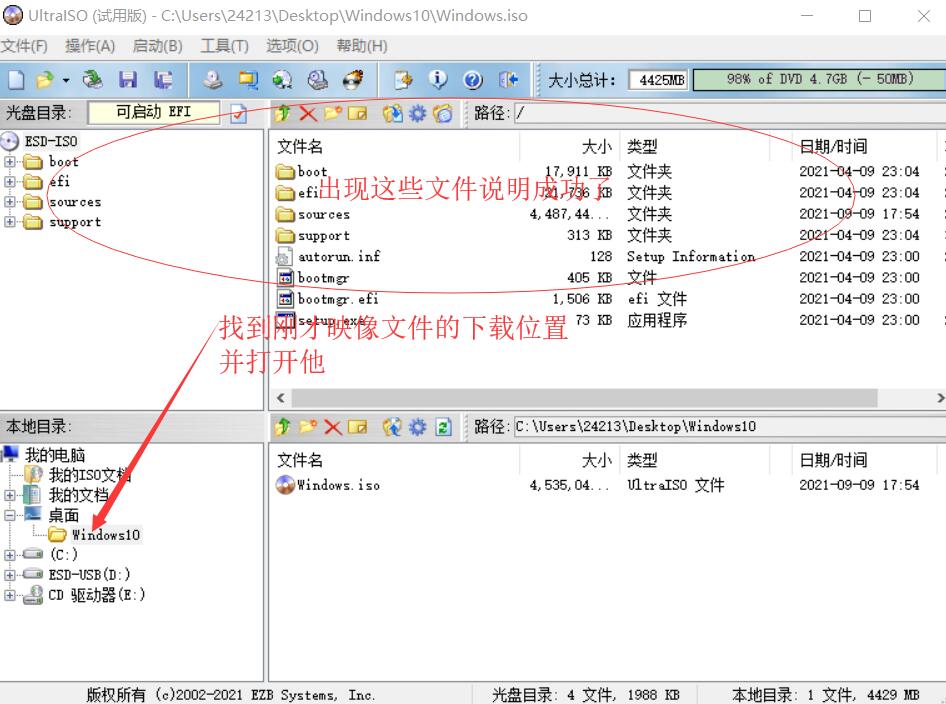
Task: Select the ESD-ISO root tree item
Action: coord(51,142)
